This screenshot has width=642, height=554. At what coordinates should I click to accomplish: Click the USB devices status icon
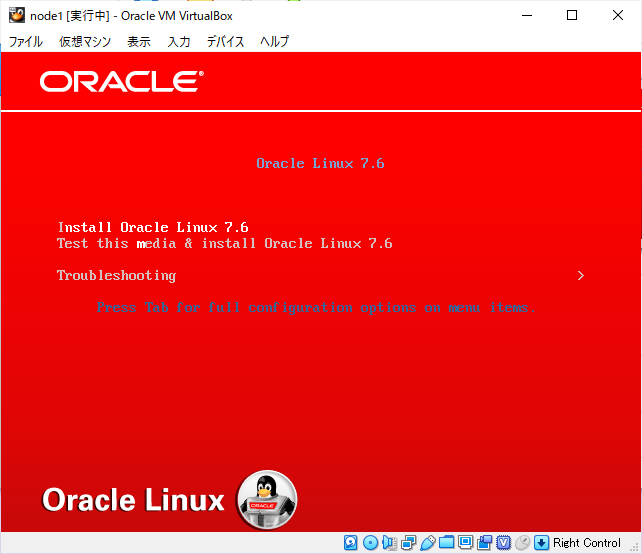[427, 543]
